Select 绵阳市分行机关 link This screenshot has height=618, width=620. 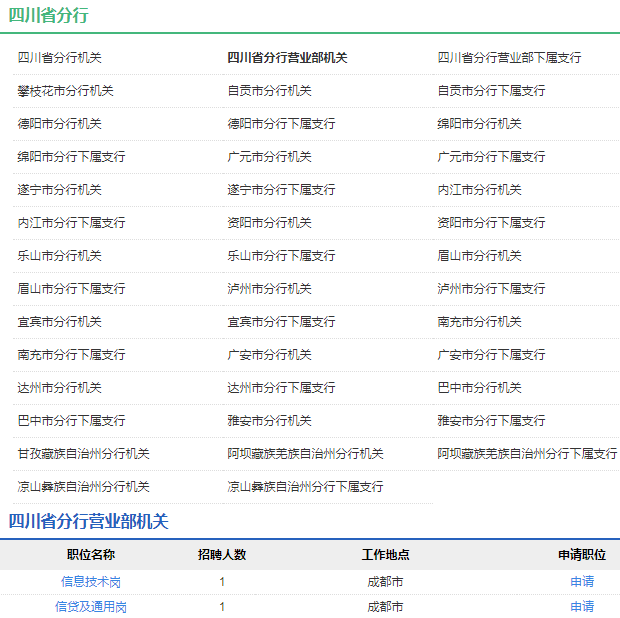479,124
